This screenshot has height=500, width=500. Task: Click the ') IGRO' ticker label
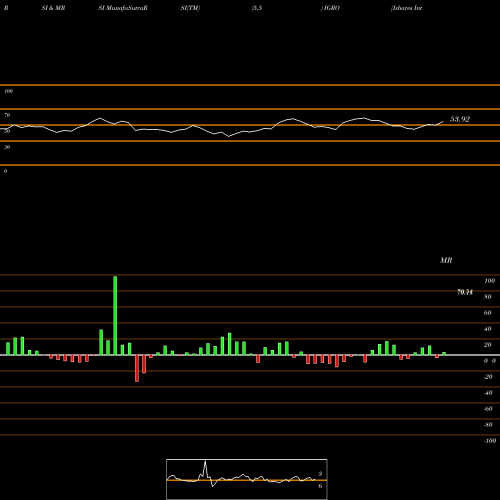pos(330,8)
